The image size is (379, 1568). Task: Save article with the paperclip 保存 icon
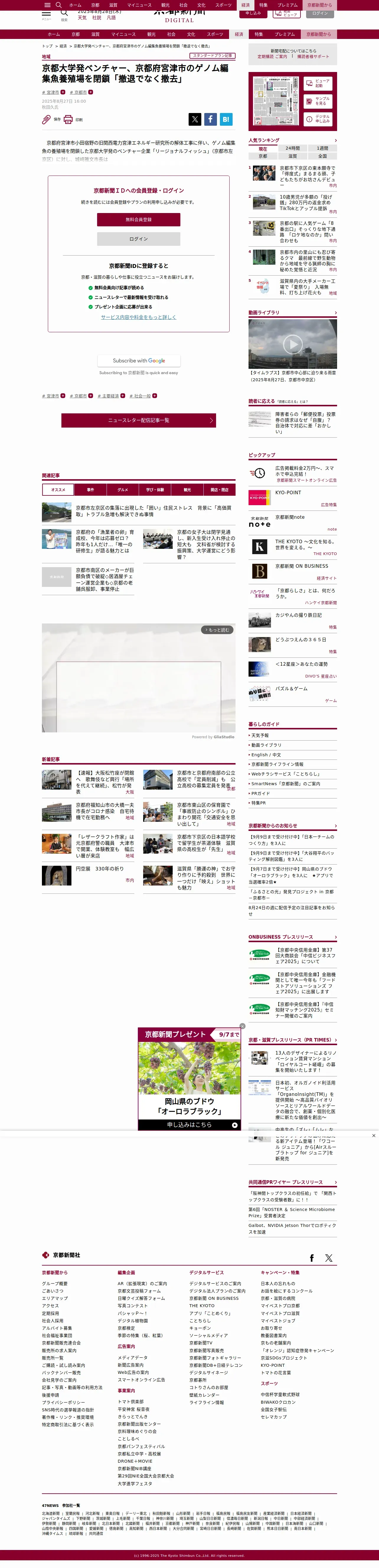click(x=46, y=119)
